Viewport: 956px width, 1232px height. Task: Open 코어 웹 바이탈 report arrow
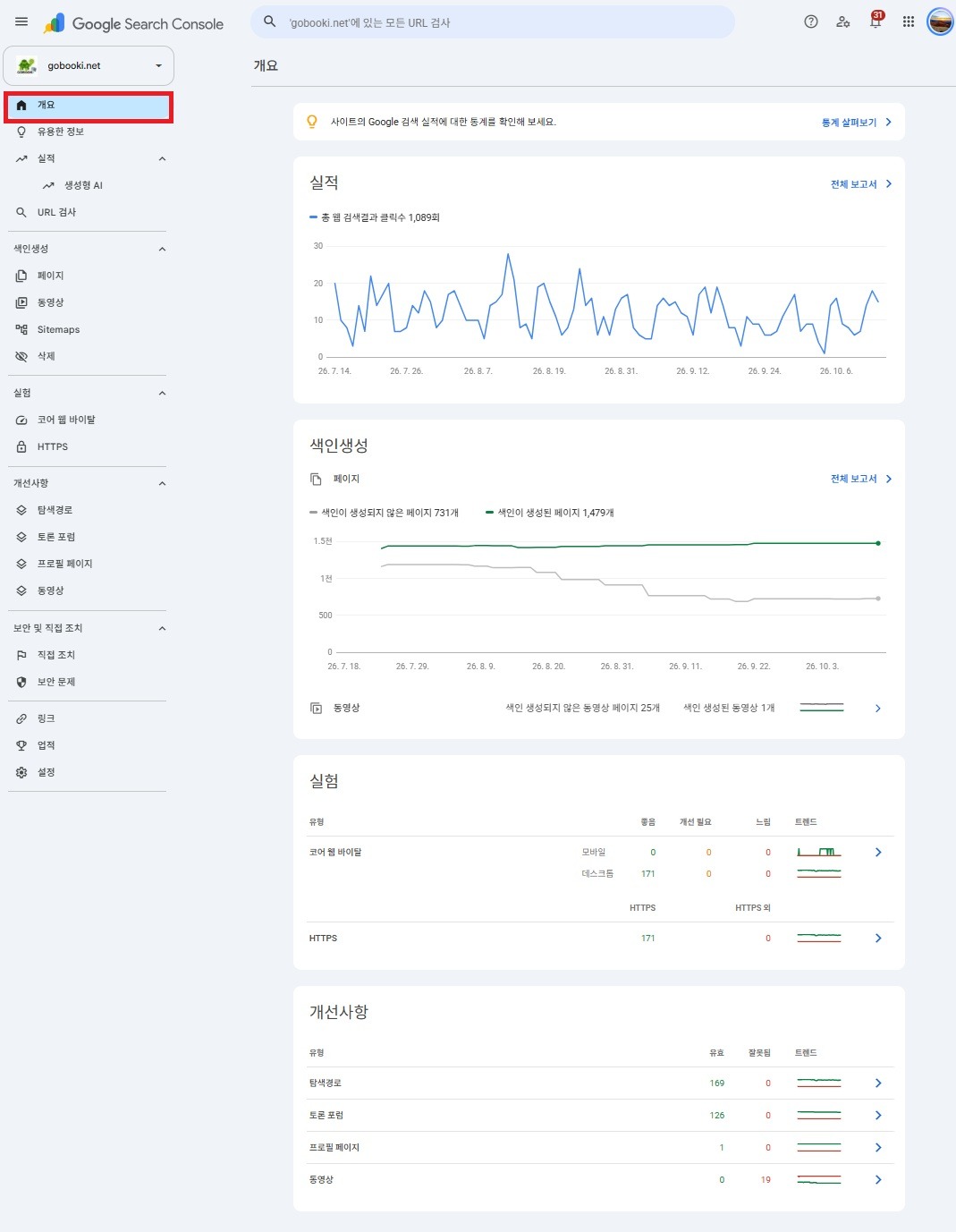point(878,853)
